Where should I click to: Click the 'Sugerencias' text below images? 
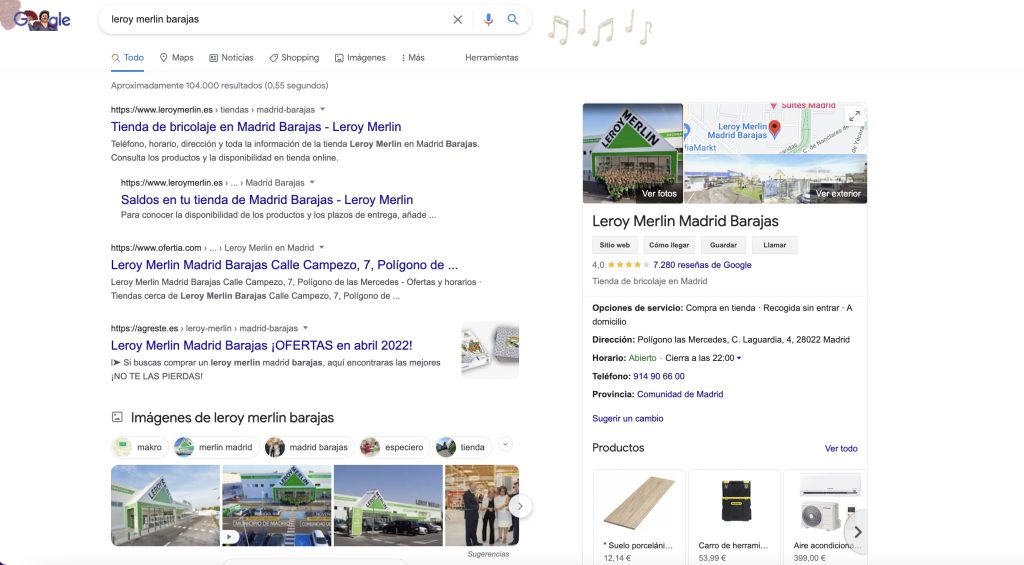tap(488, 554)
